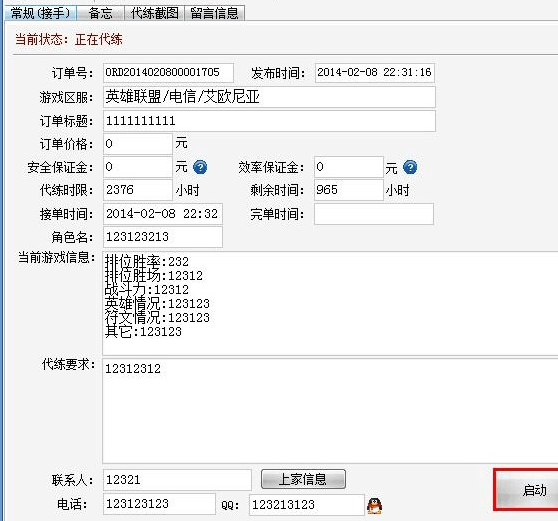Select the 发布时间 field
The height and width of the screenshot is (521, 558).
pyautogui.click(x=374, y=73)
